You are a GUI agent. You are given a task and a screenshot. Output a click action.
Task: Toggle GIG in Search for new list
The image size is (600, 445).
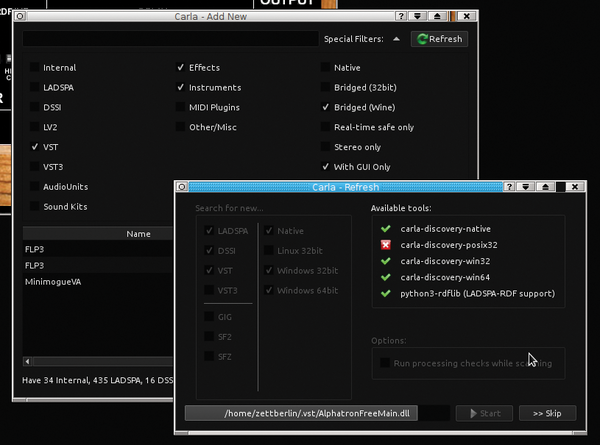(209, 317)
